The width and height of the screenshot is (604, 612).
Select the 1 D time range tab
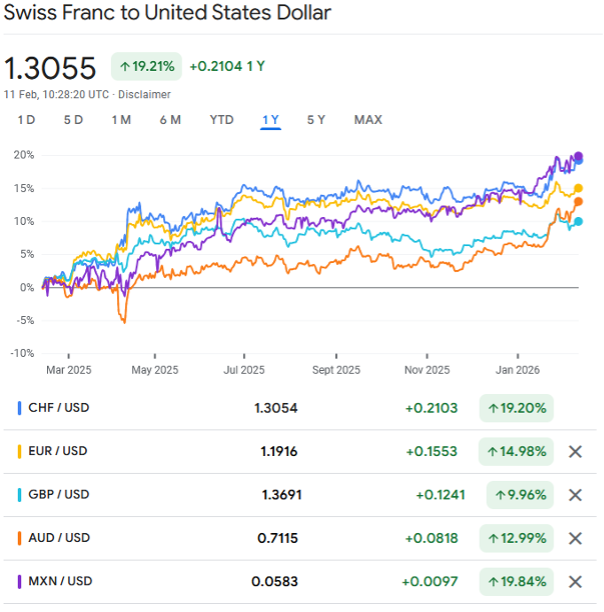pyautogui.click(x=26, y=120)
